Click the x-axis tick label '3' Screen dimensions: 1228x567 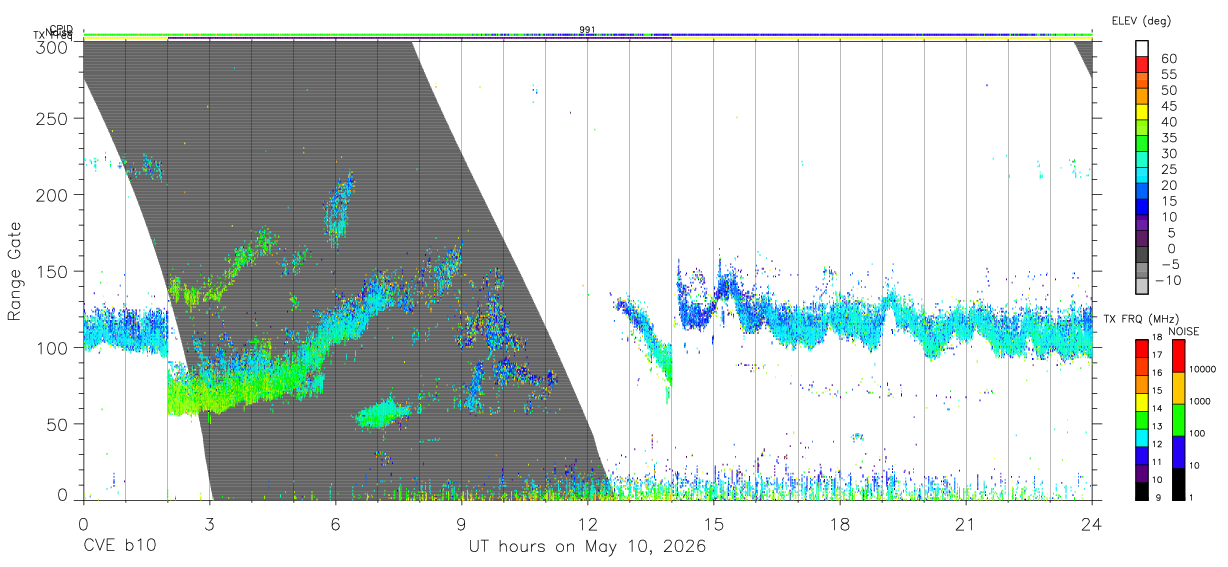[x=209, y=524]
